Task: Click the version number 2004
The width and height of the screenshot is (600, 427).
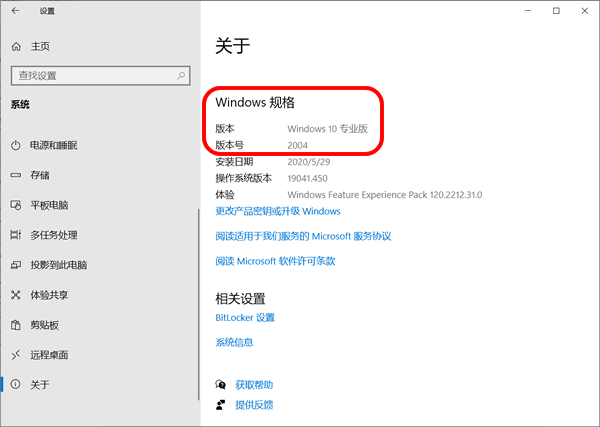Action: (298, 145)
